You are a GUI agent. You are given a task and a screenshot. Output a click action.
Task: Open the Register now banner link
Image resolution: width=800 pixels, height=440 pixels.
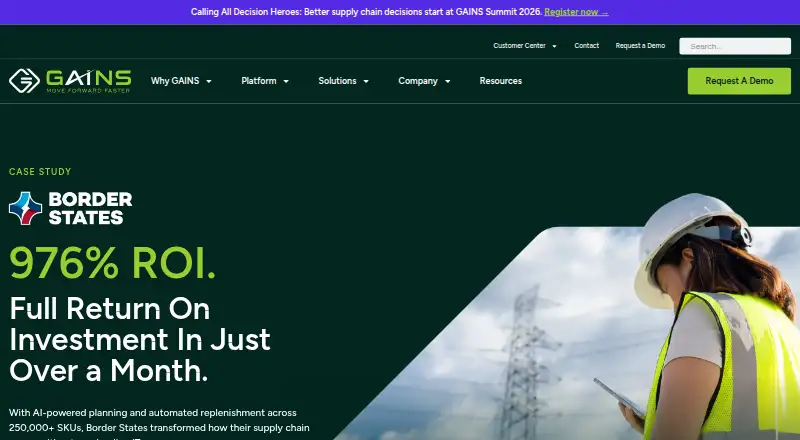tap(576, 12)
